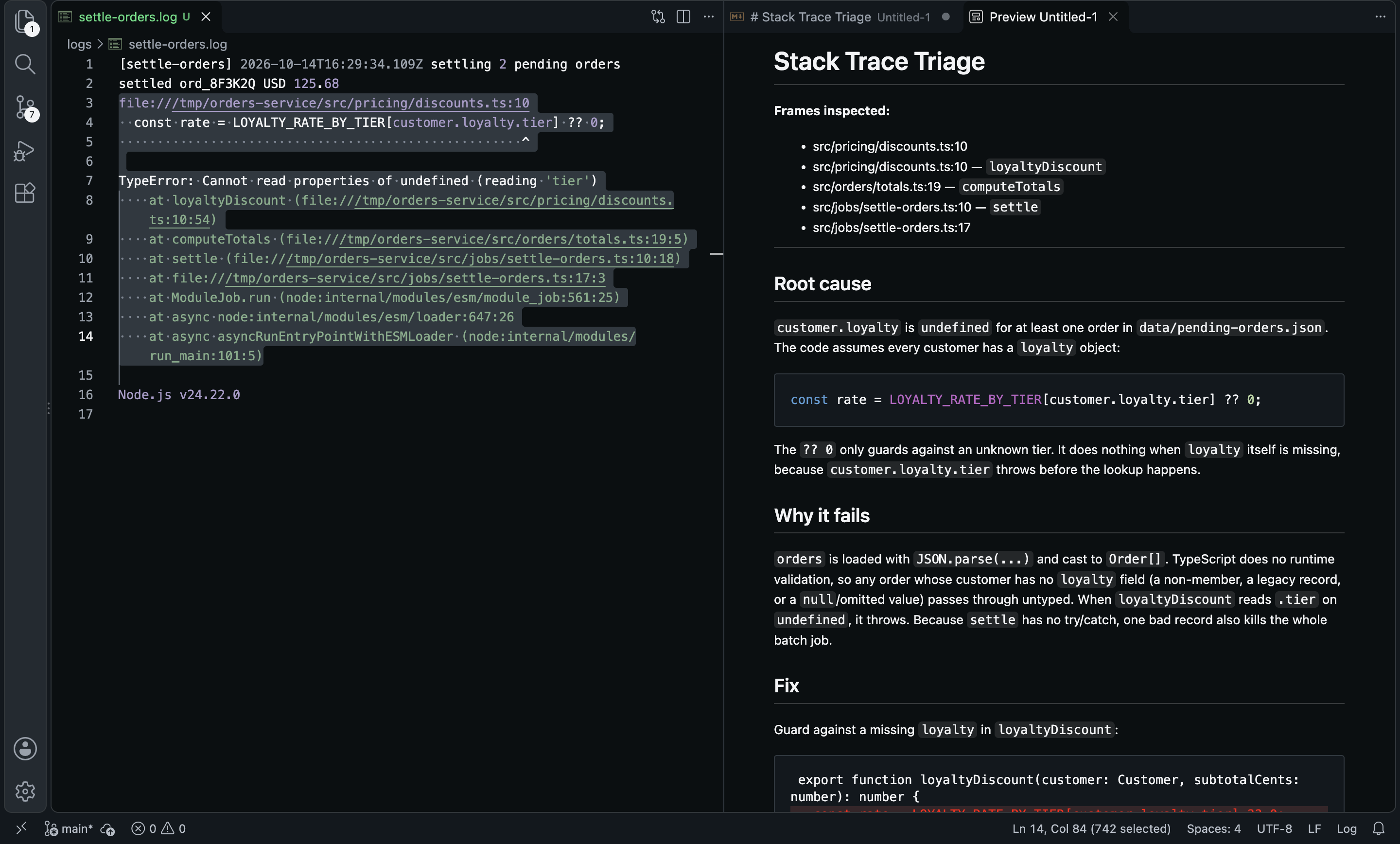
Task: Click 'src/orders/totals.ts:19 — computeTotals' list item
Action: 938,186
